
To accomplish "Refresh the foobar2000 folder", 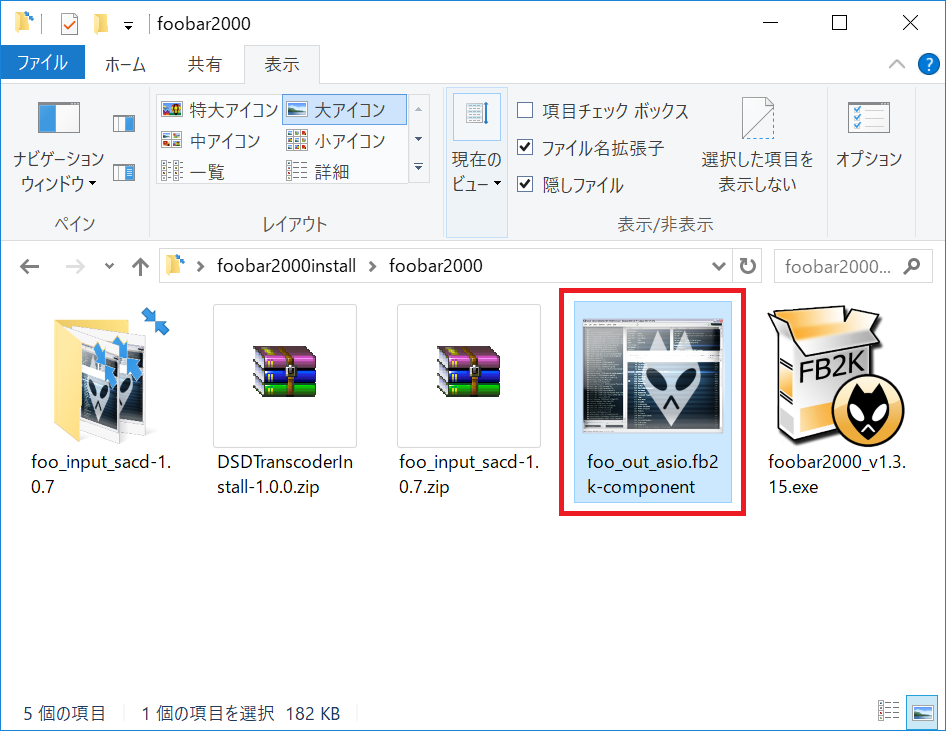I will click(748, 266).
